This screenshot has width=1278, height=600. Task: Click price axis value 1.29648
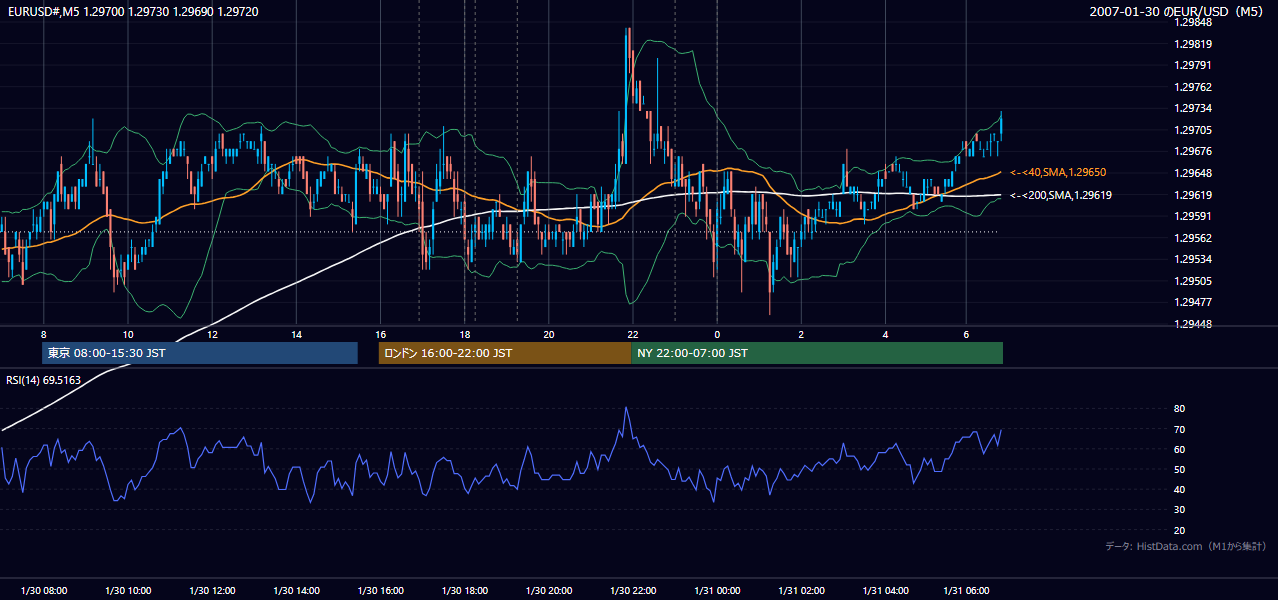[1193, 173]
